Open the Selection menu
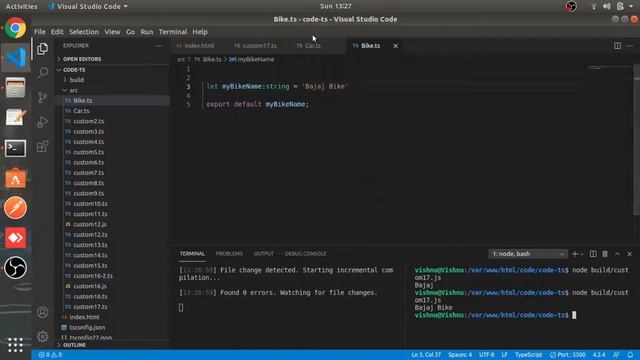 point(84,32)
